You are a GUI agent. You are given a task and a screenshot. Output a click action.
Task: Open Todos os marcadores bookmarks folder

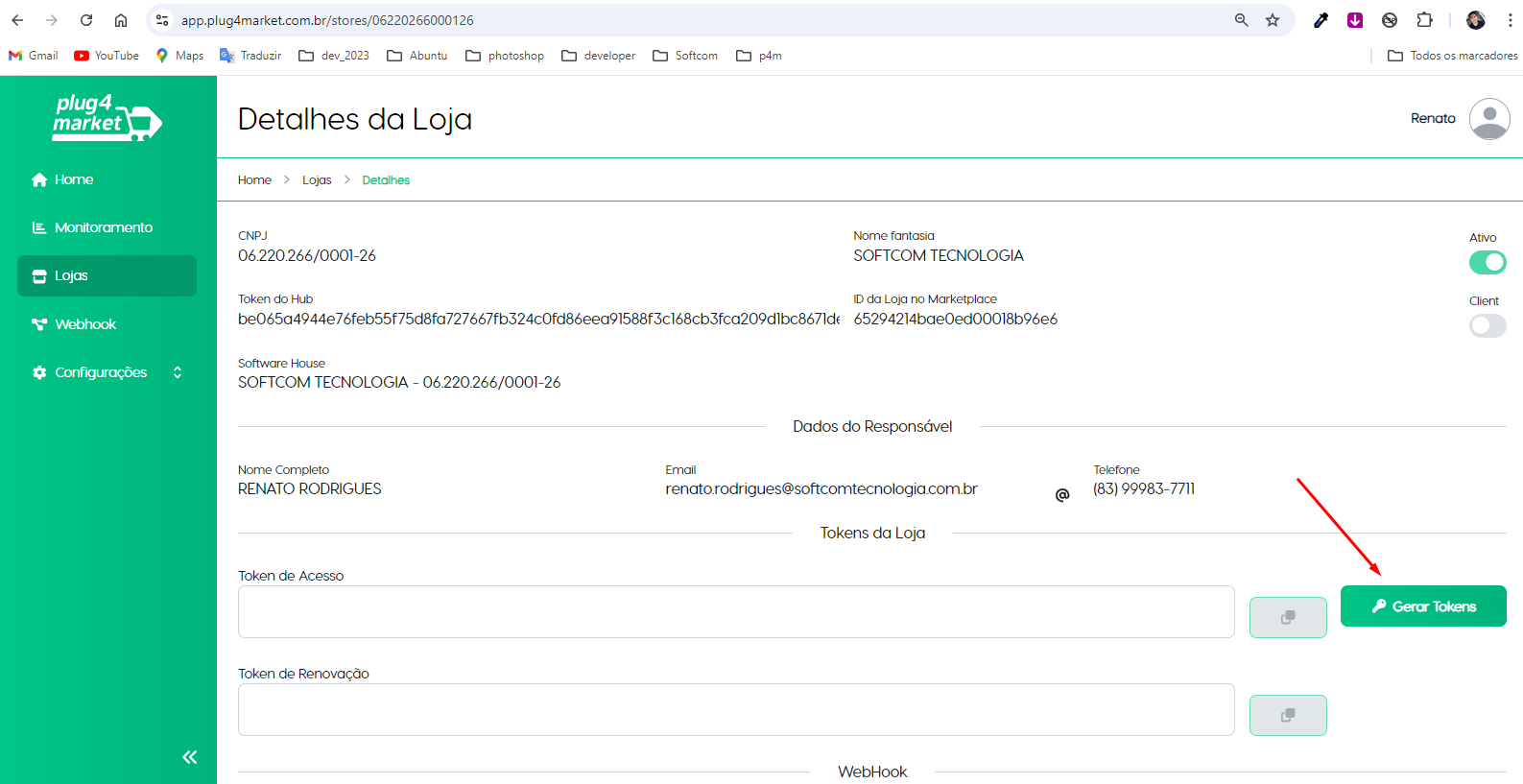tap(1453, 56)
